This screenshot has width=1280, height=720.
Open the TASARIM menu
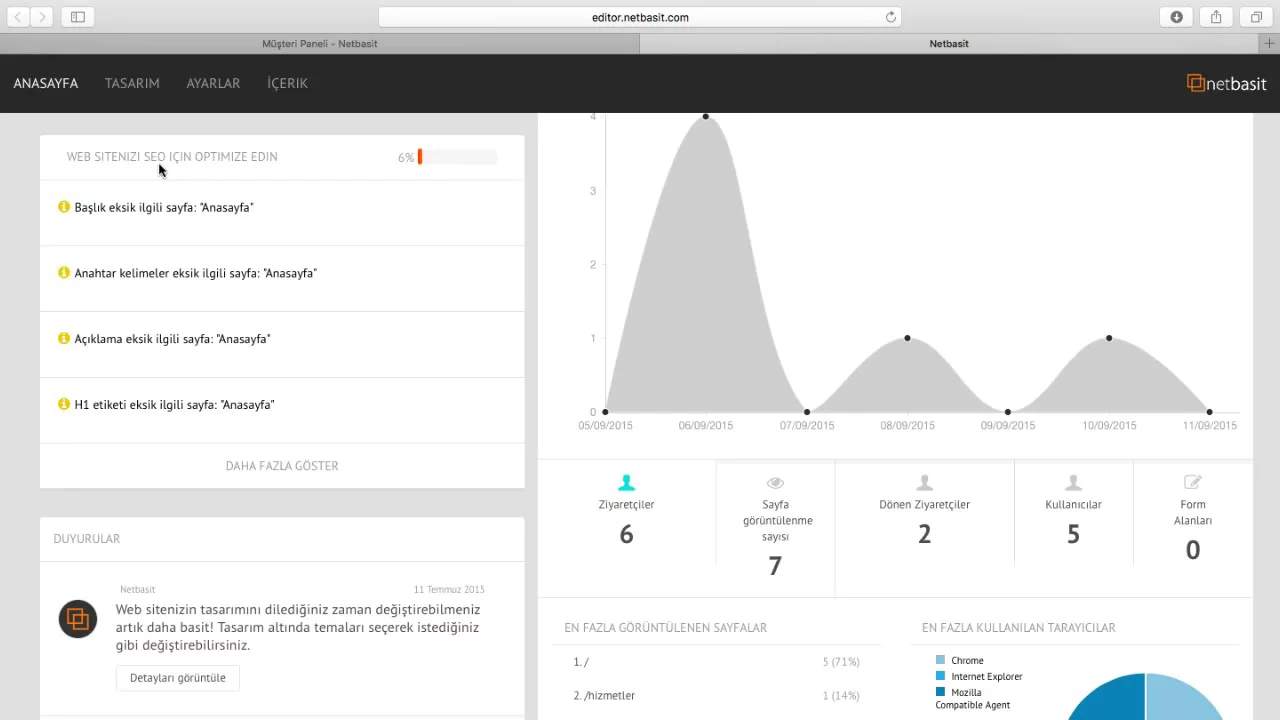click(132, 84)
